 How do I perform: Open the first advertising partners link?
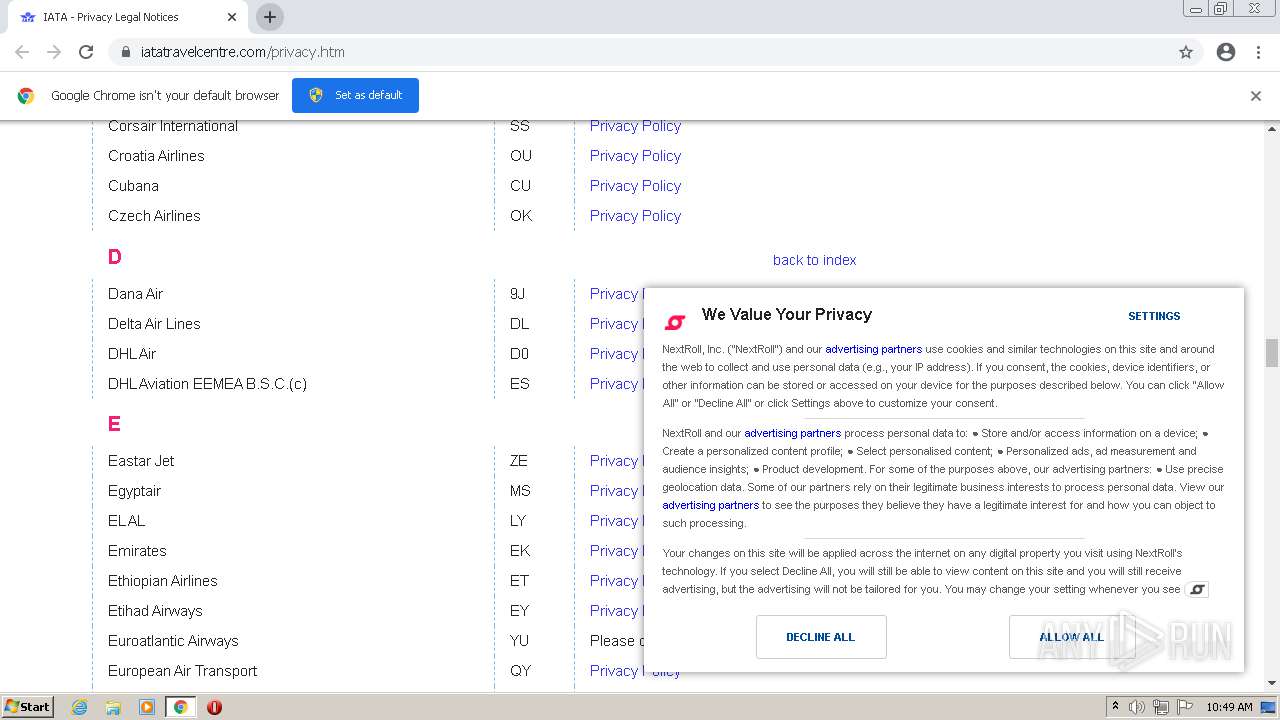[x=873, y=349]
